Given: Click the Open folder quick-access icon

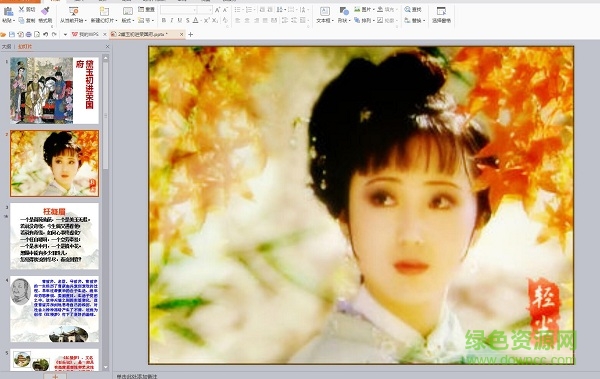Looking at the screenshot, I should [x=3, y=34].
